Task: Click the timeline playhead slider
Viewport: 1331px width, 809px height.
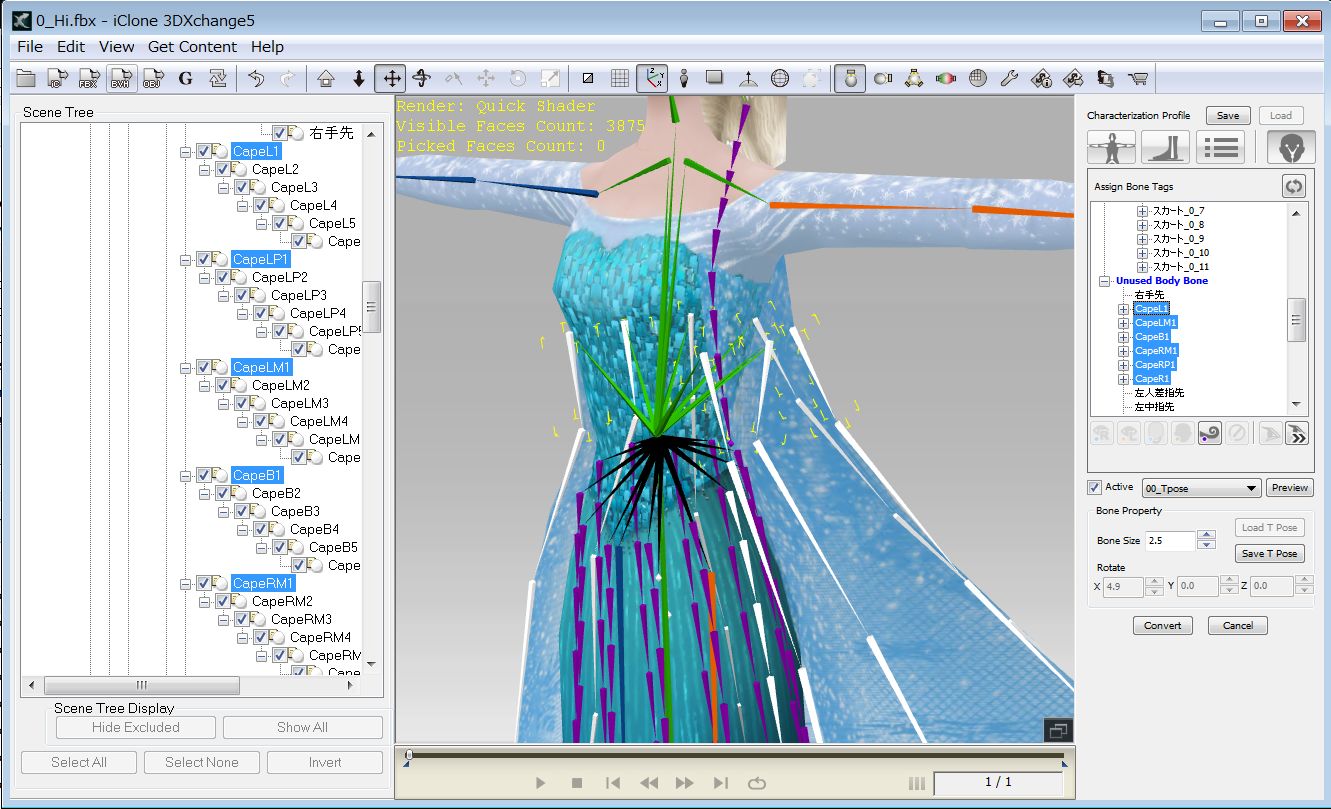Action: 407,755
